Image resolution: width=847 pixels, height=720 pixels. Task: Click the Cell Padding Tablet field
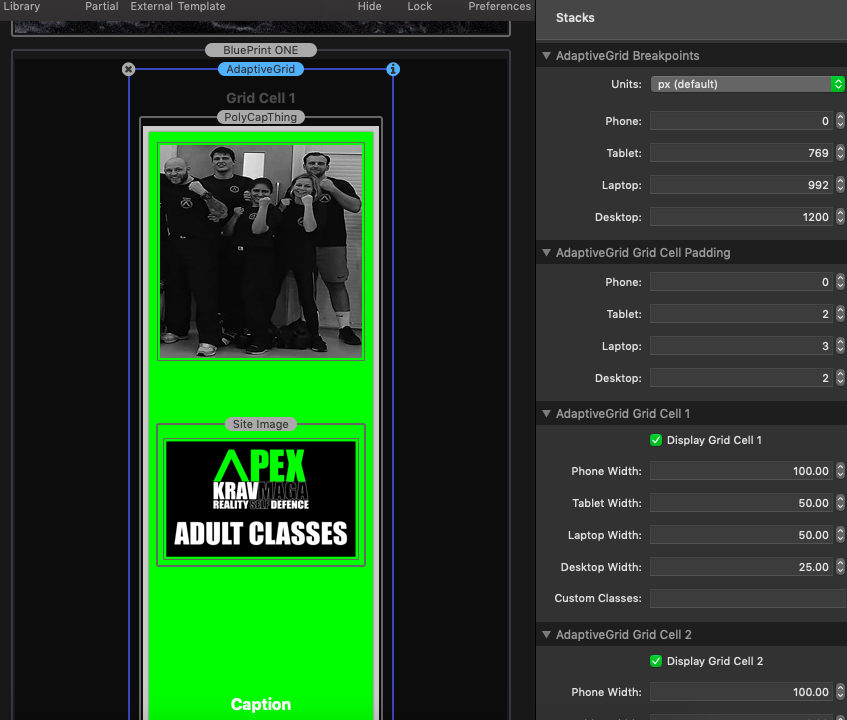point(741,314)
